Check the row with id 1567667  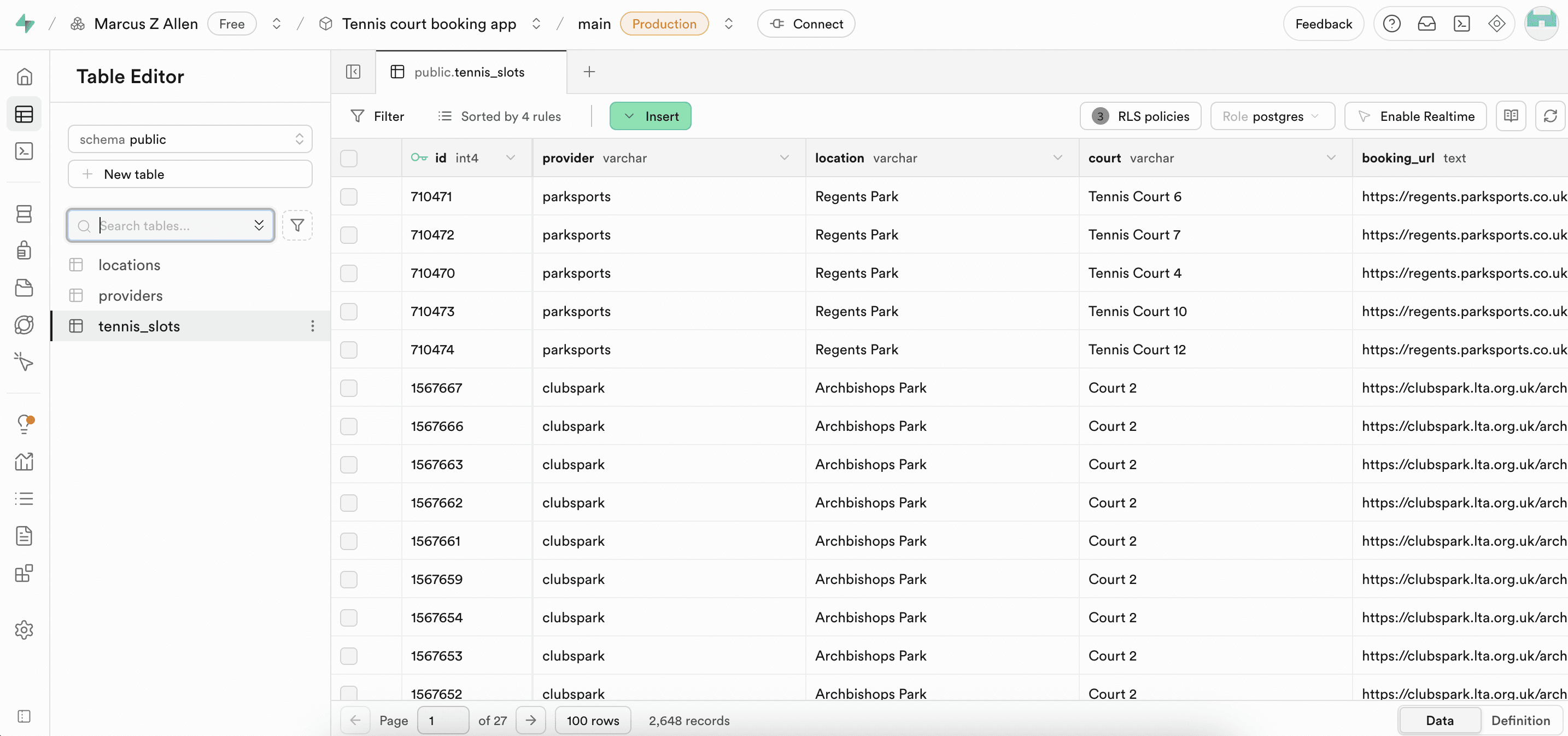click(x=349, y=388)
